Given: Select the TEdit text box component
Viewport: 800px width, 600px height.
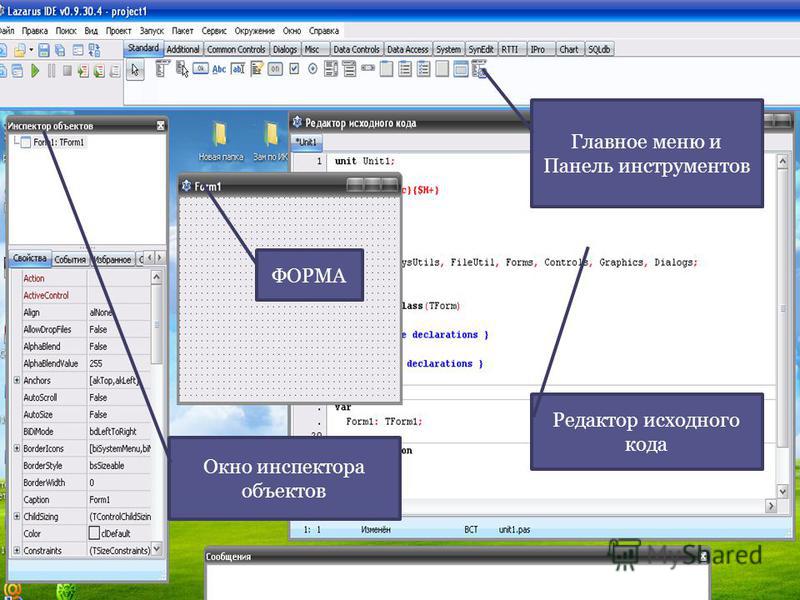Looking at the screenshot, I should click(x=238, y=68).
